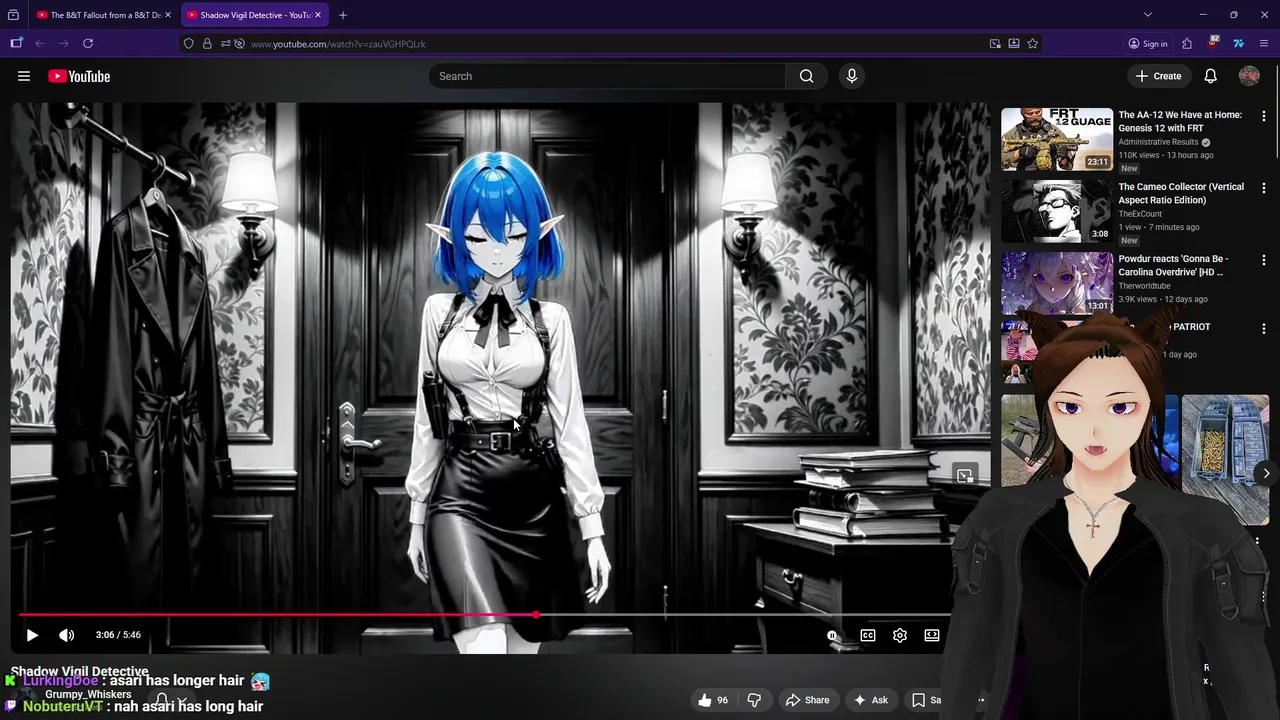
Task: Click the padlock site info icon
Action: click(x=207, y=44)
